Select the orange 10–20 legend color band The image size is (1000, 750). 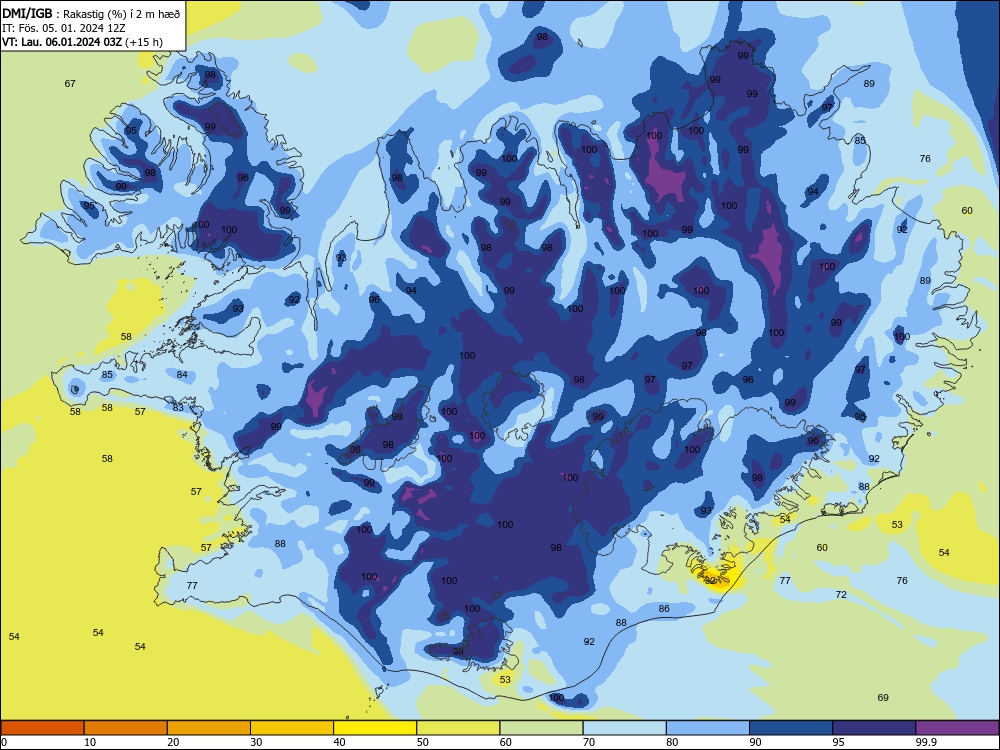tap(126, 728)
